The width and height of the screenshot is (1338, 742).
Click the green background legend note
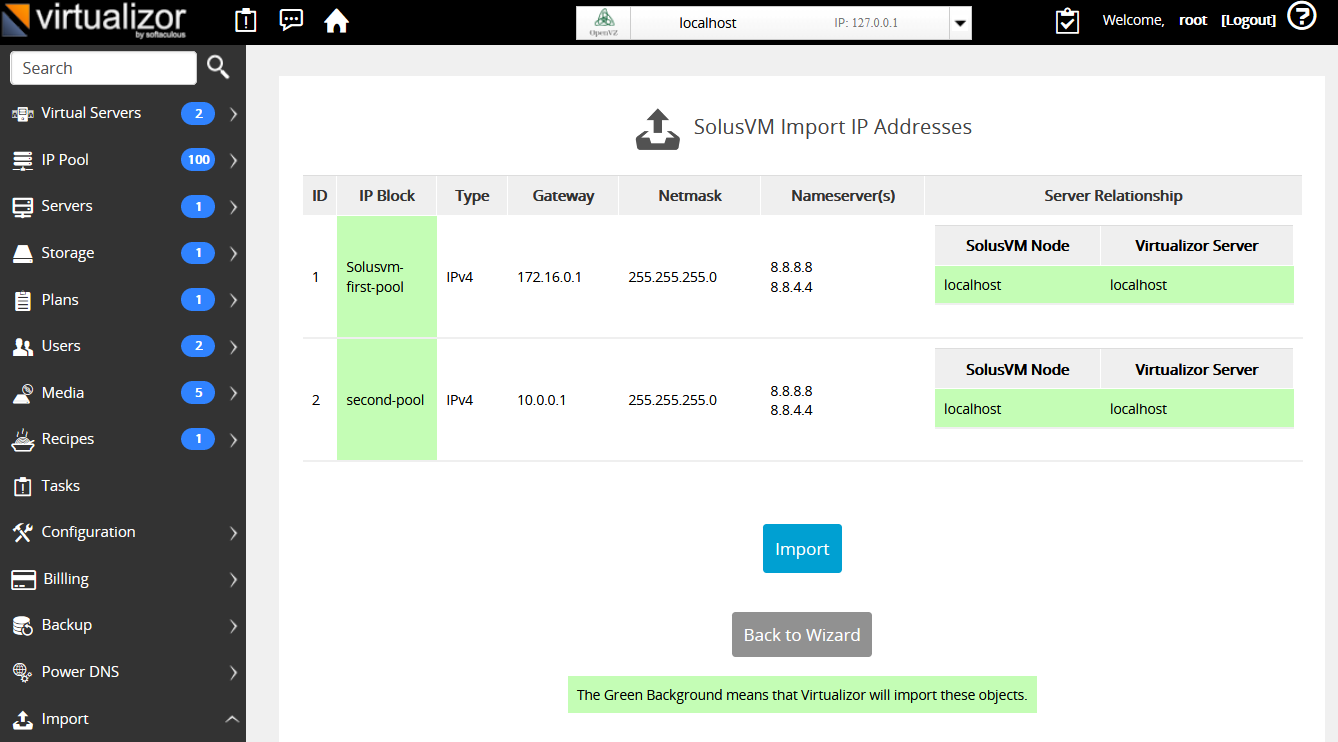pyautogui.click(x=802, y=694)
